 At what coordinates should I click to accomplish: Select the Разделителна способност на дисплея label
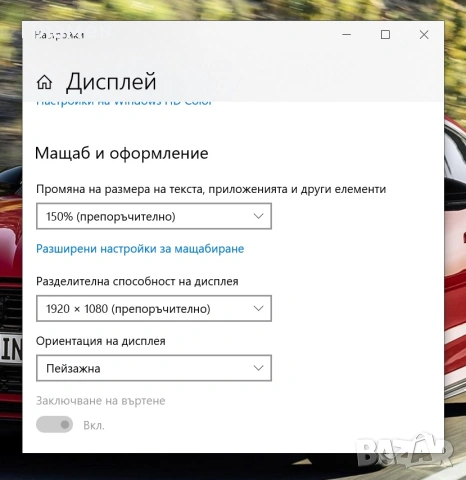pos(137,281)
